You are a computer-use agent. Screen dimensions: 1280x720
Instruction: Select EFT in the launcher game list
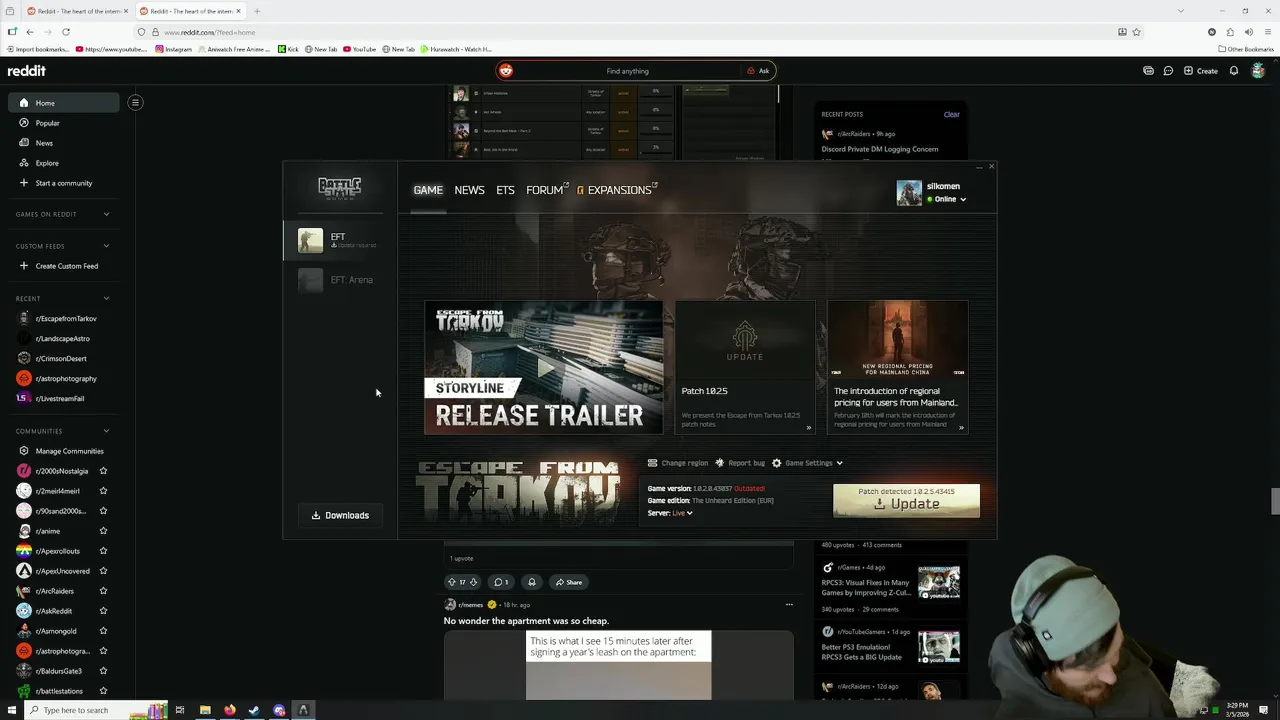340,240
